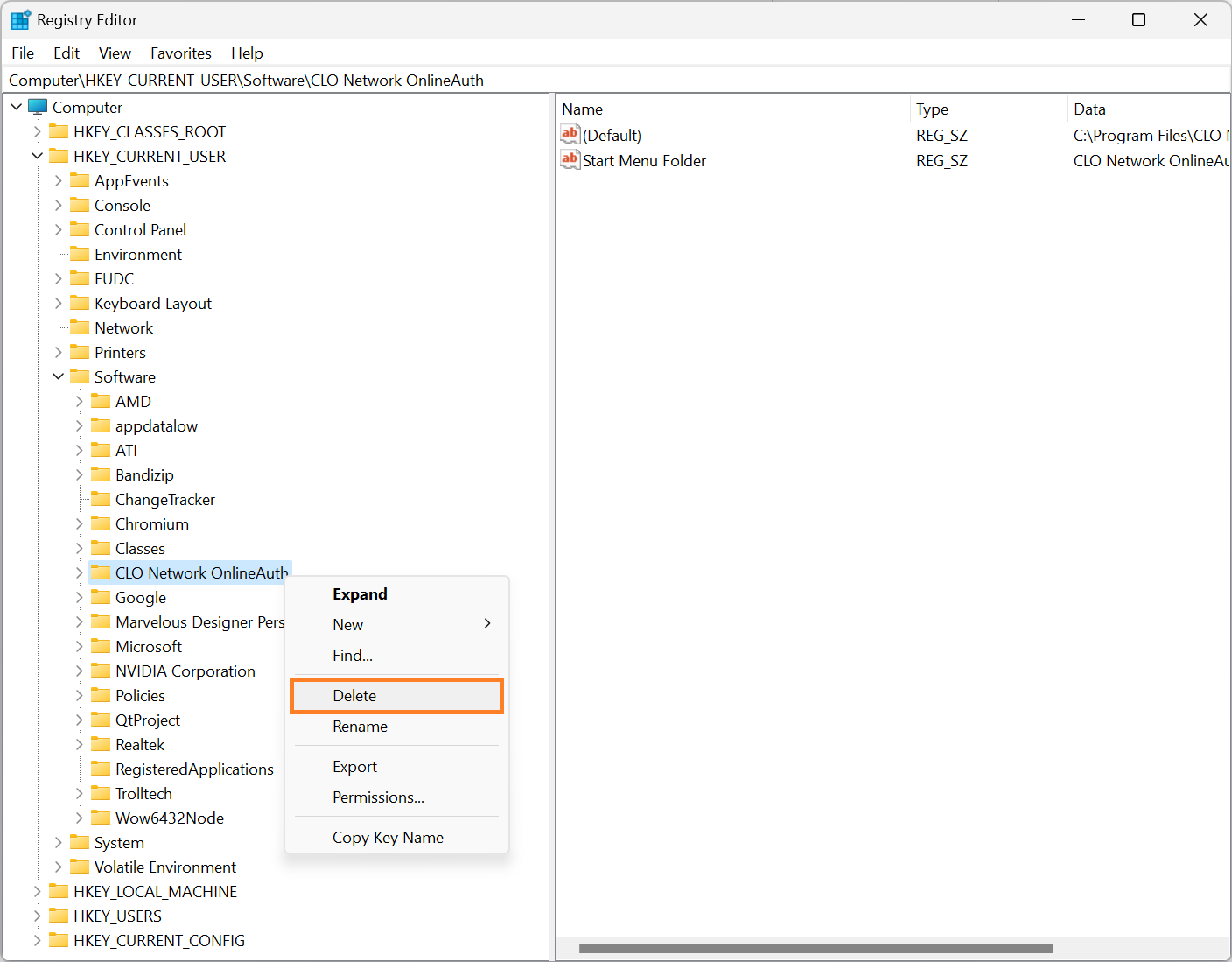Viewport: 1232px width, 962px height.
Task: Open the Favorites menu
Action: click(x=180, y=53)
